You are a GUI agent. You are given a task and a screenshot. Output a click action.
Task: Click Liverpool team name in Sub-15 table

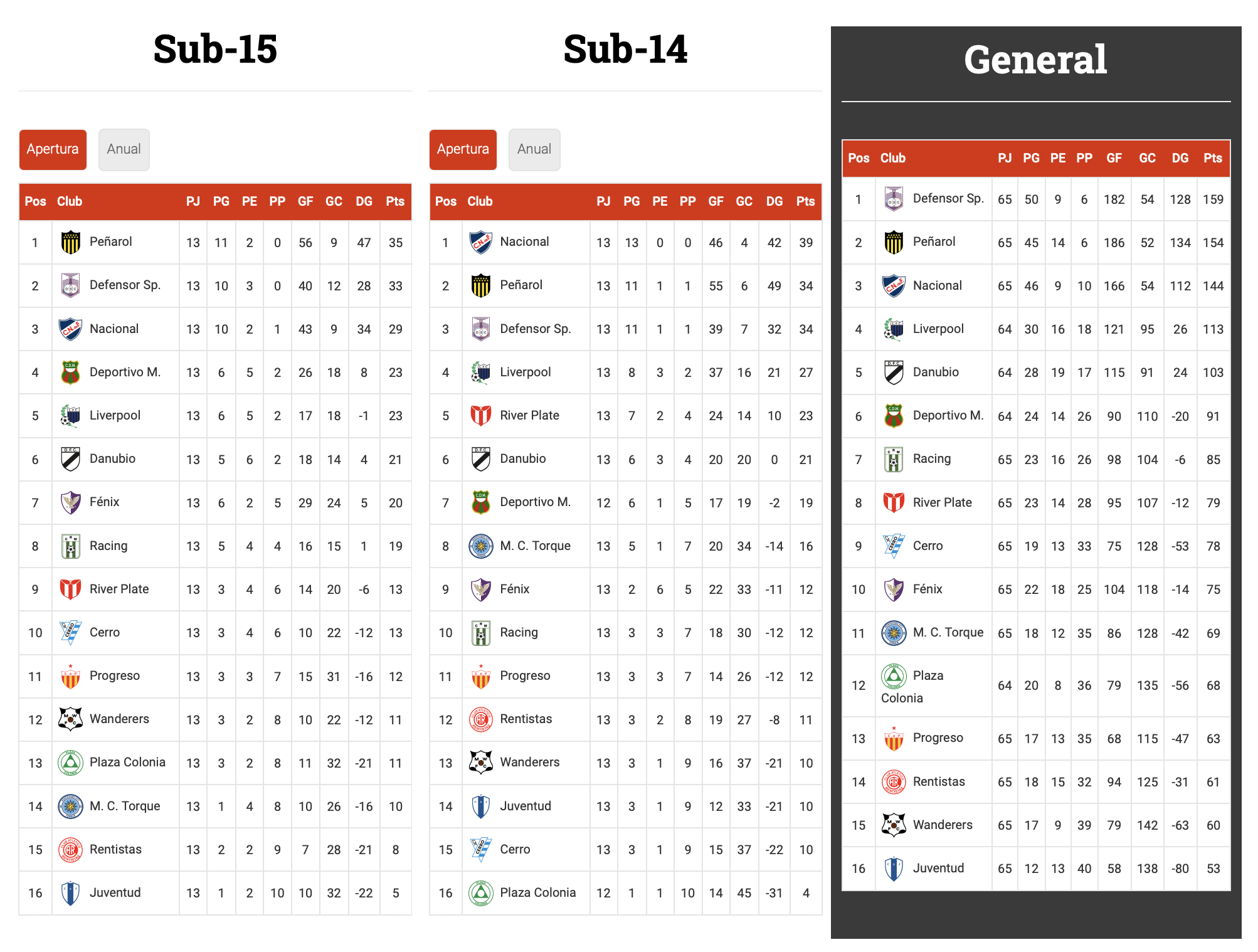coord(115,415)
